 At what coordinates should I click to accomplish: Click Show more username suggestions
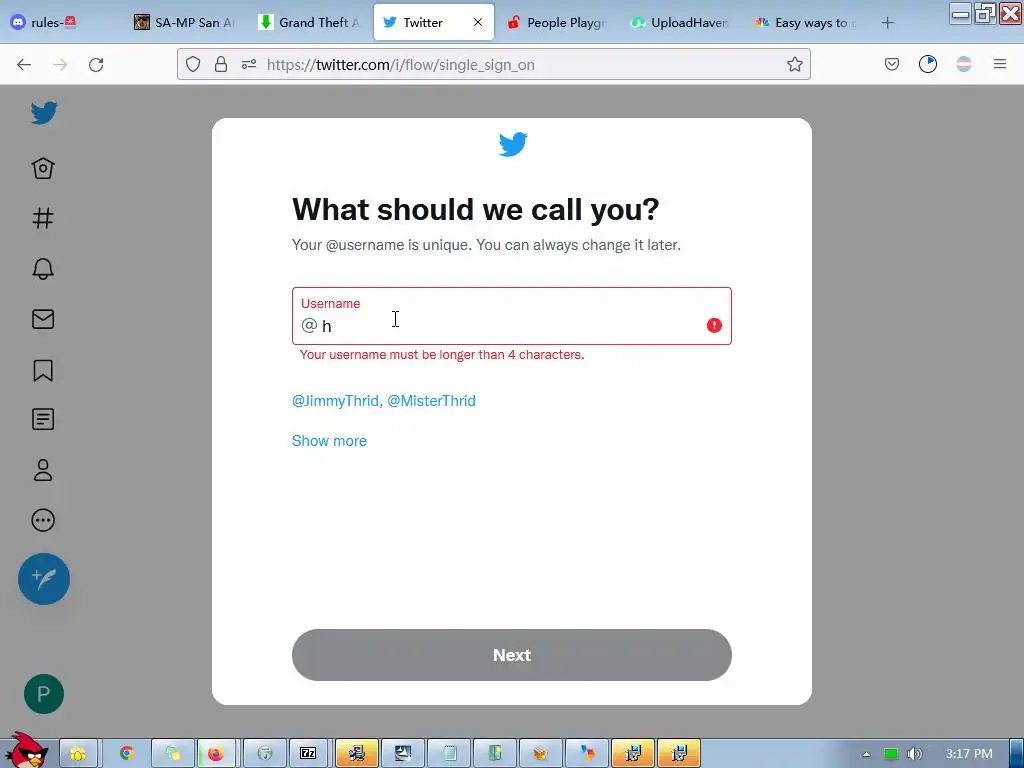(x=329, y=441)
